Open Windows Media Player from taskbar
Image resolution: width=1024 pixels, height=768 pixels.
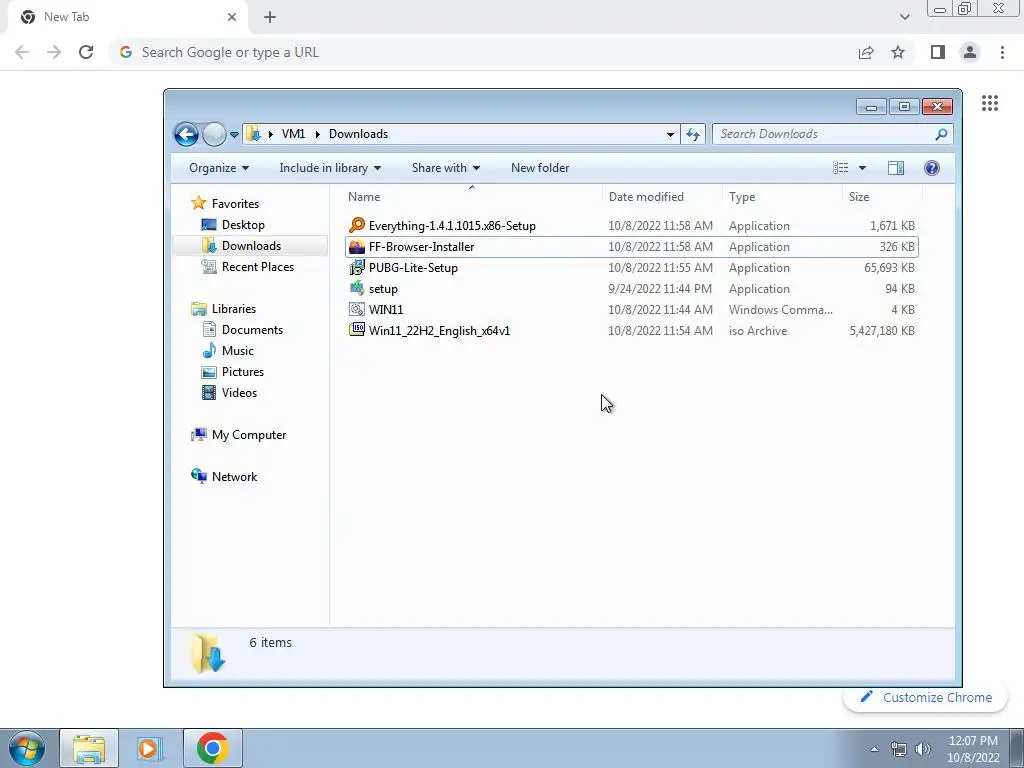tap(150, 748)
